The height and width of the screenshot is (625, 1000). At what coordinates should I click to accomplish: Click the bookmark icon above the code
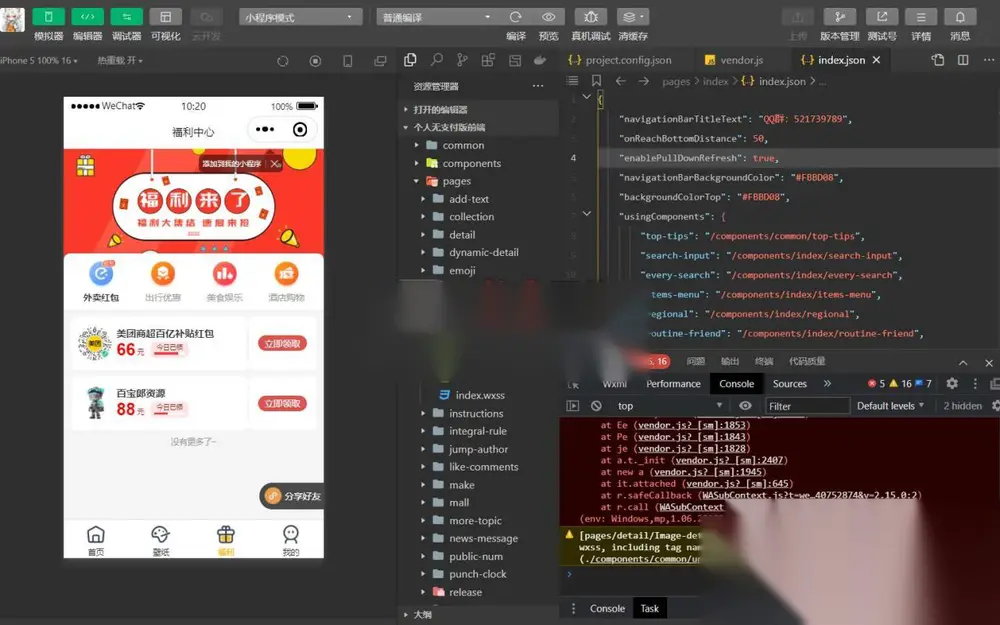(x=596, y=81)
